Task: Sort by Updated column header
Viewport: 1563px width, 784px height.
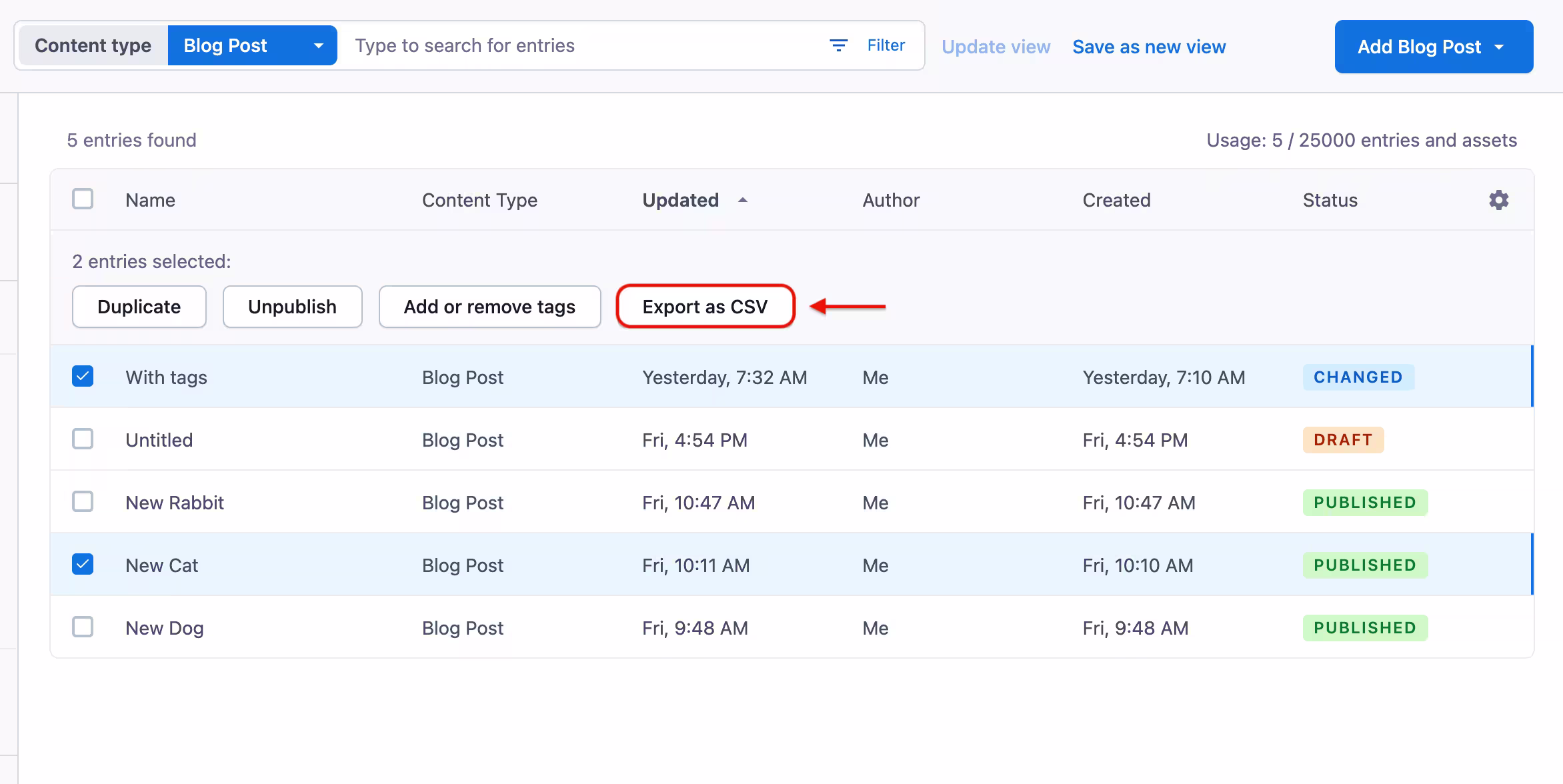Action: [x=680, y=200]
